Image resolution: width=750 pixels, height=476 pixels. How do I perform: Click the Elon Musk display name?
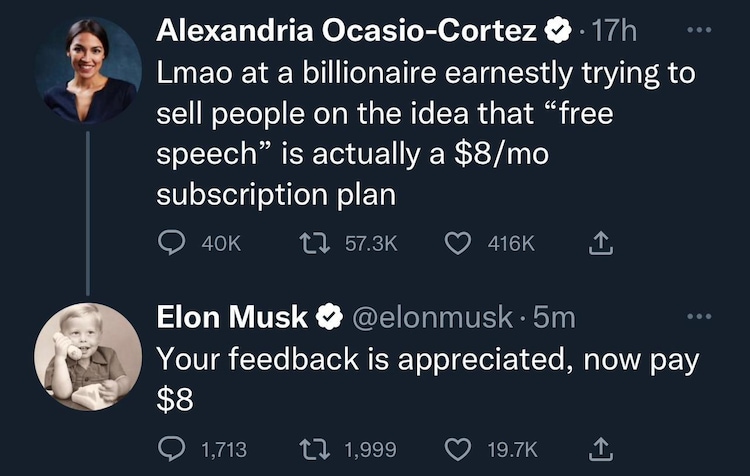click(x=232, y=318)
